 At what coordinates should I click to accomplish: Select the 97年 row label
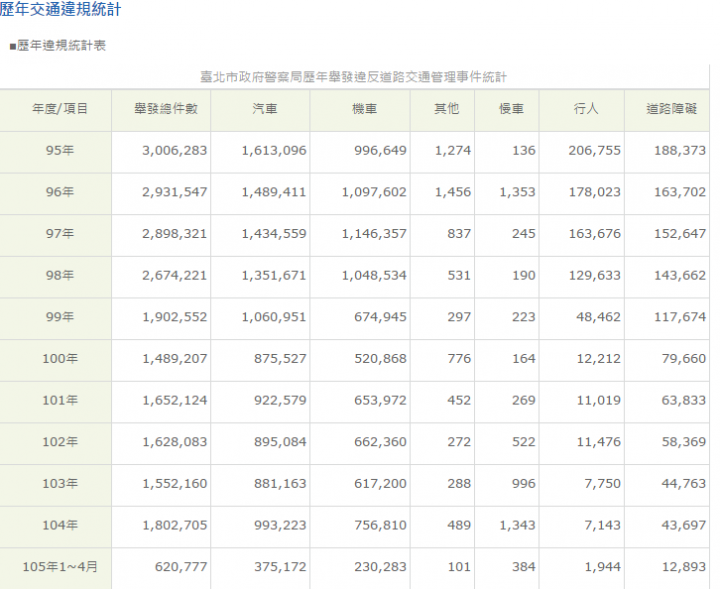tap(60, 234)
